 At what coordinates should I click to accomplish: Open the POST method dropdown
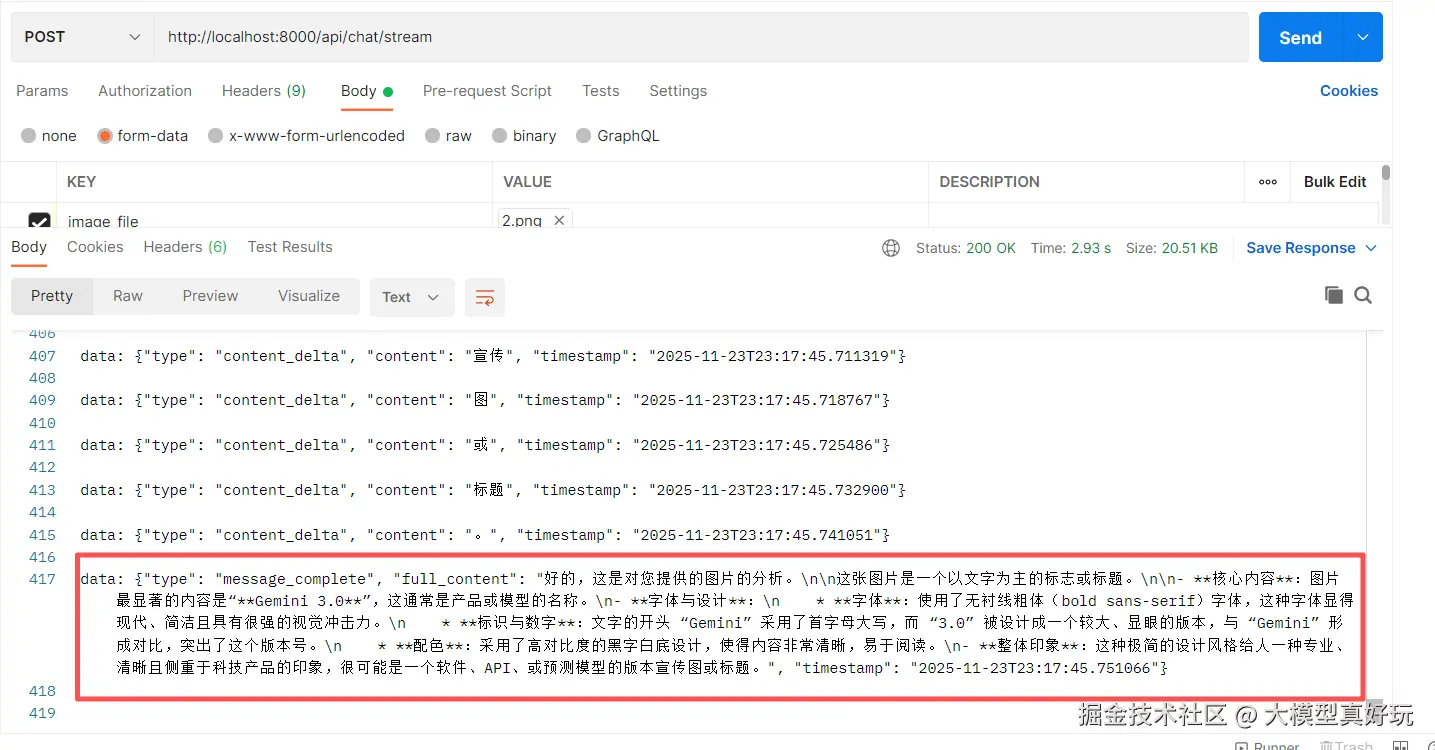(x=82, y=37)
